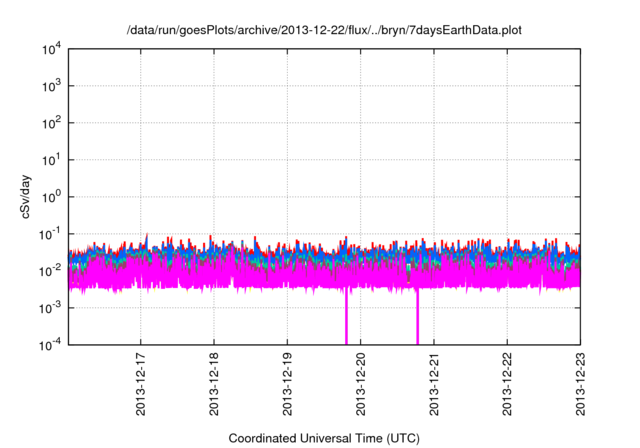Click the Coordinated Universal Time (UTC) axis label
The image size is (640, 448).
point(324,438)
